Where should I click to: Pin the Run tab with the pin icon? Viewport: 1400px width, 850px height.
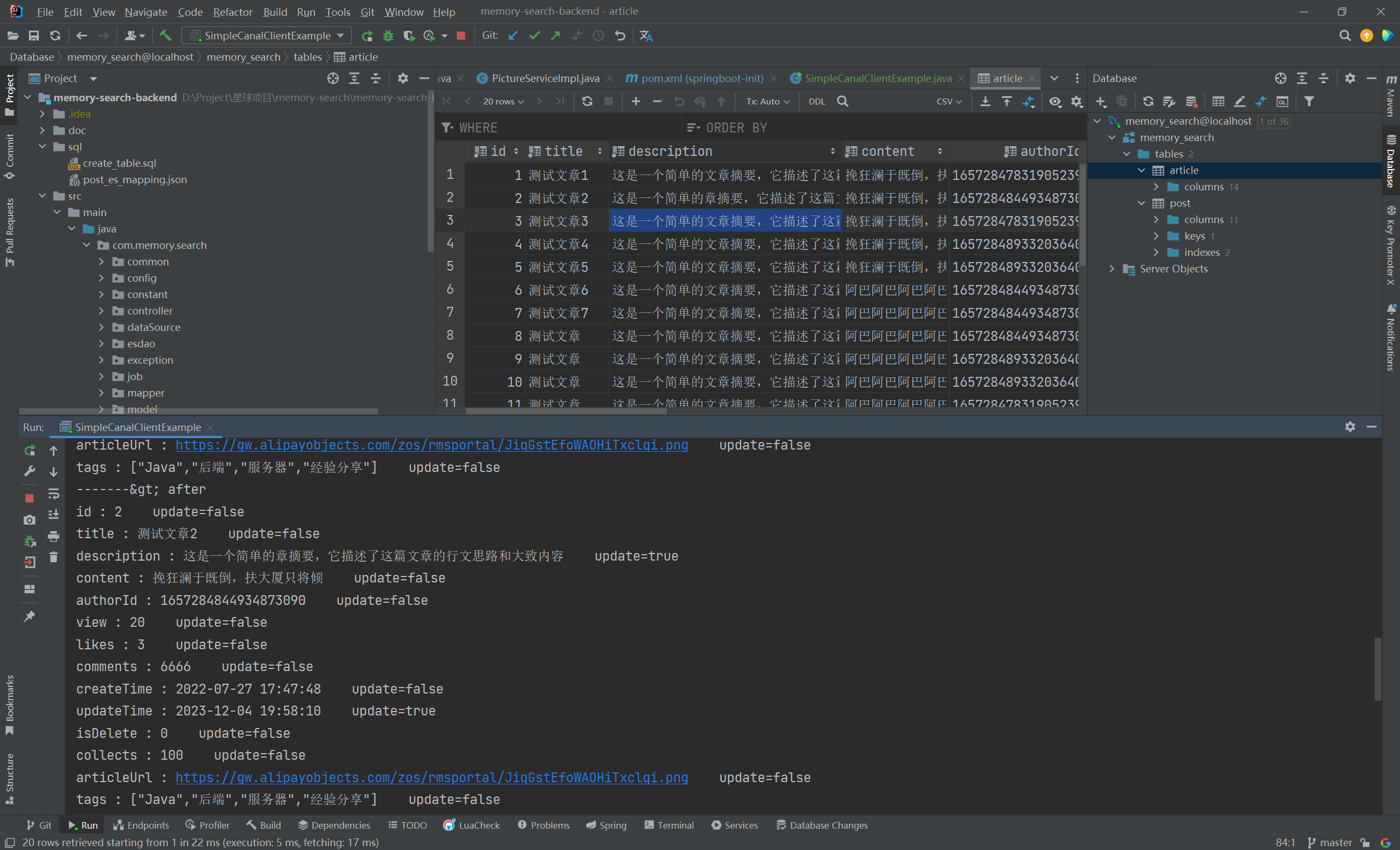pos(30,616)
